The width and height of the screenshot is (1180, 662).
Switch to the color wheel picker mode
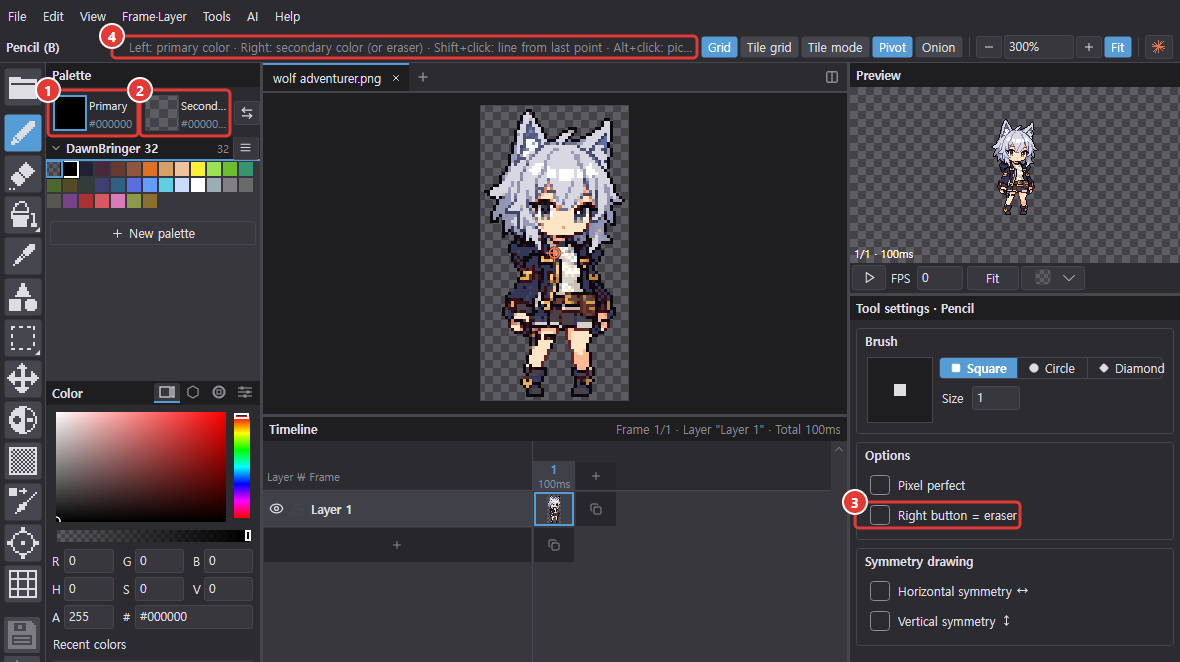coord(219,392)
